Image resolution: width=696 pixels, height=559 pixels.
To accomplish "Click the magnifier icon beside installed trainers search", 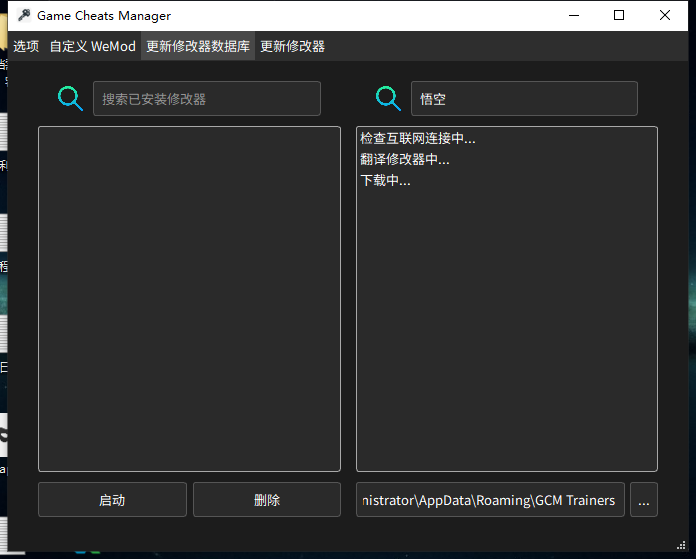I will point(70,98).
